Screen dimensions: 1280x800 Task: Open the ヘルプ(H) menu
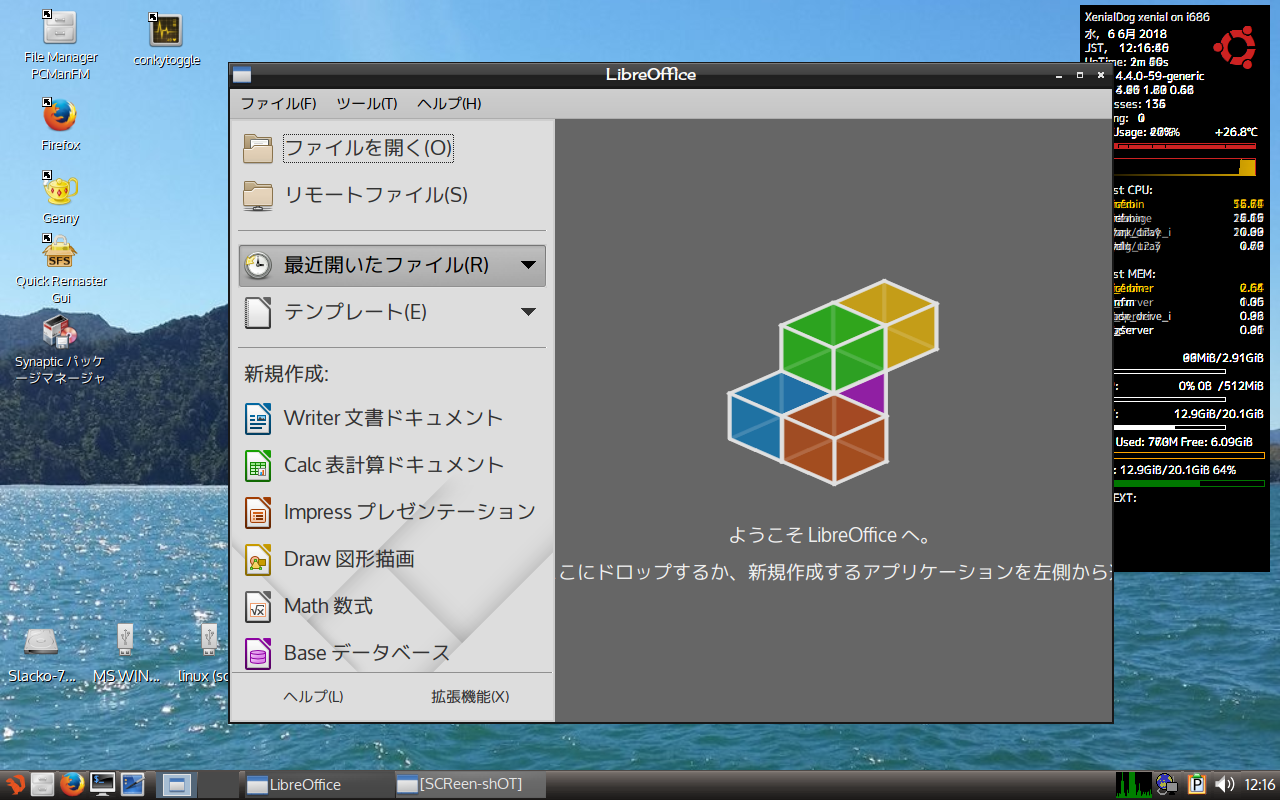449,104
